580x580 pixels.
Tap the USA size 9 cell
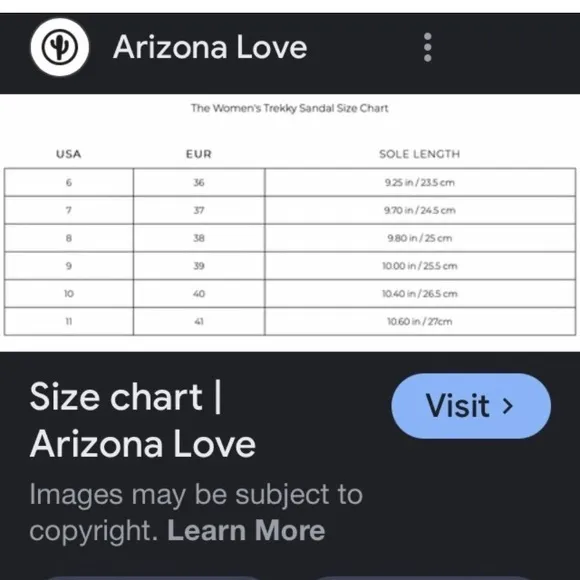(x=69, y=266)
